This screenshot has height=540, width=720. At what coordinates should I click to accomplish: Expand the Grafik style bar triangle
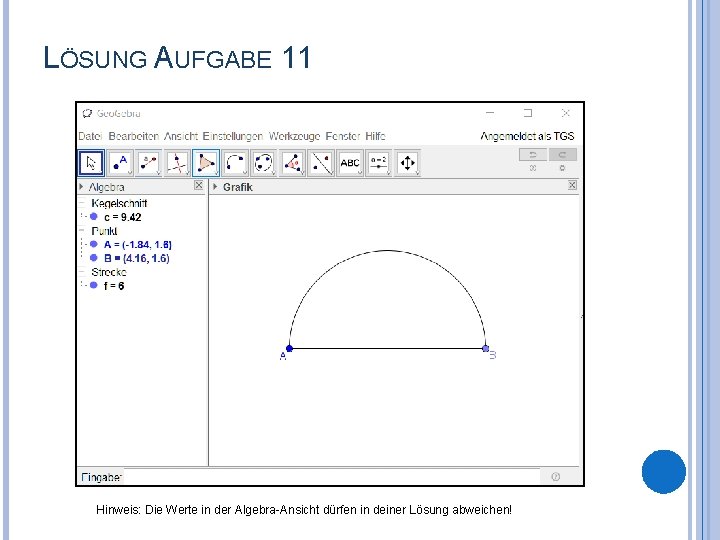pyautogui.click(x=215, y=186)
